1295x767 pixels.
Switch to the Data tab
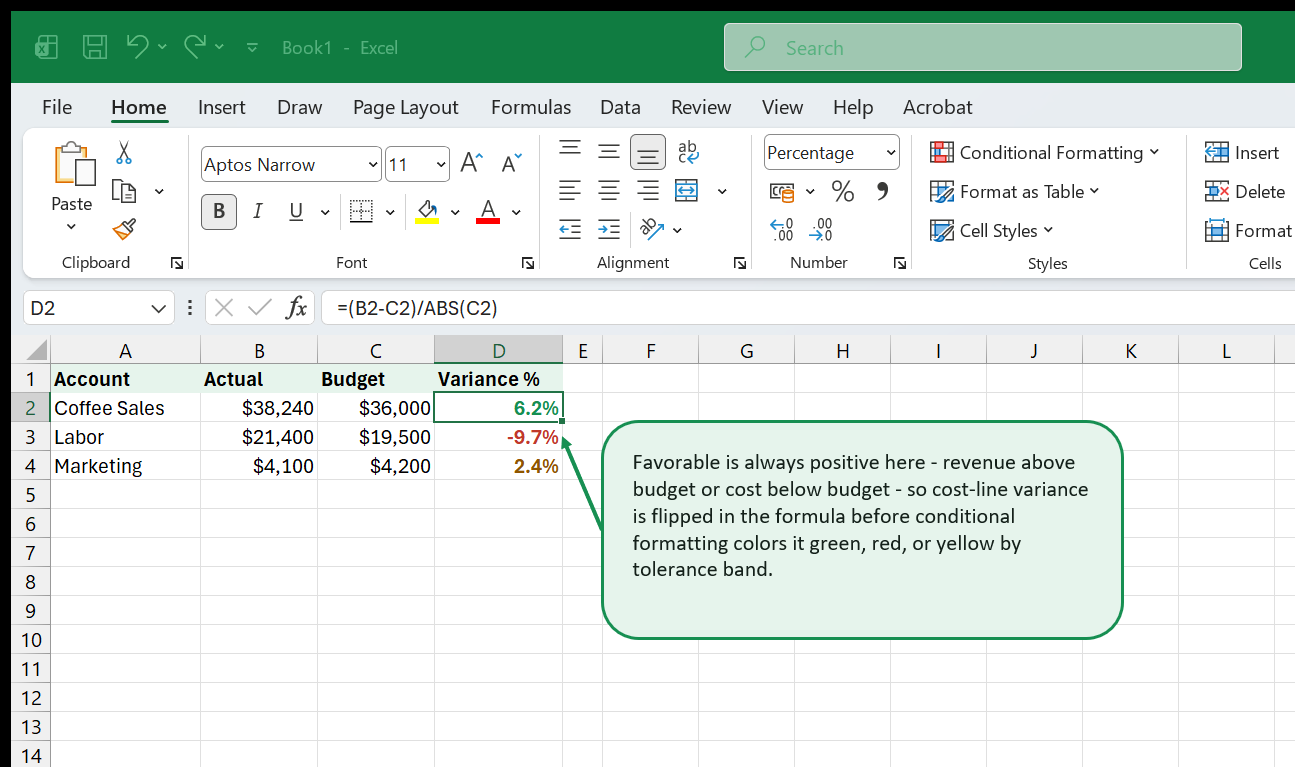coord(620,107)
